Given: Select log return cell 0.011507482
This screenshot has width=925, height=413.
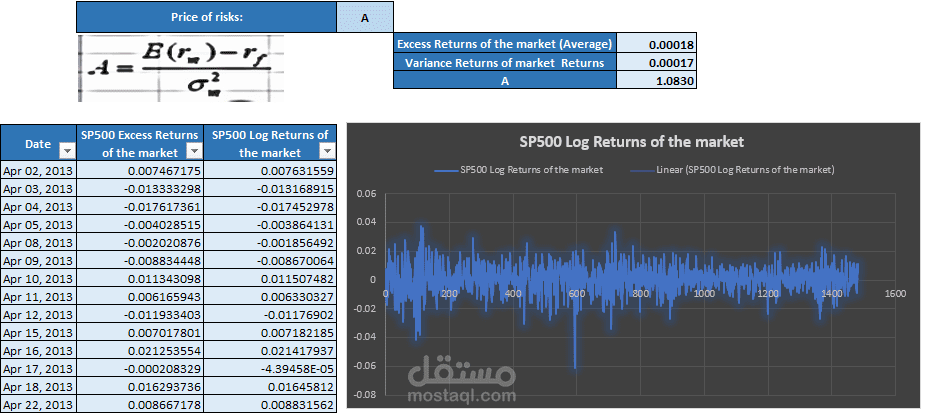Looking at the screenshot, I should (270, 279).
